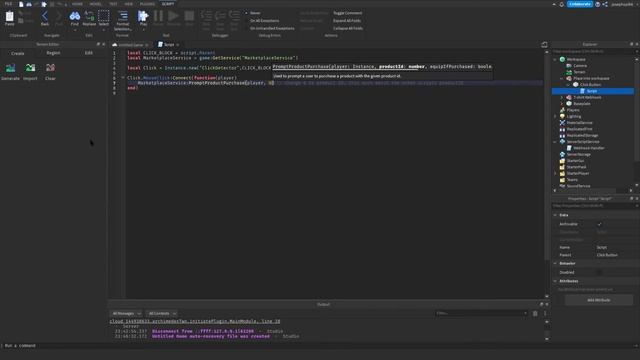Collapse the Workspace tree node
The image size is (640, 360).
pos(555,59)
